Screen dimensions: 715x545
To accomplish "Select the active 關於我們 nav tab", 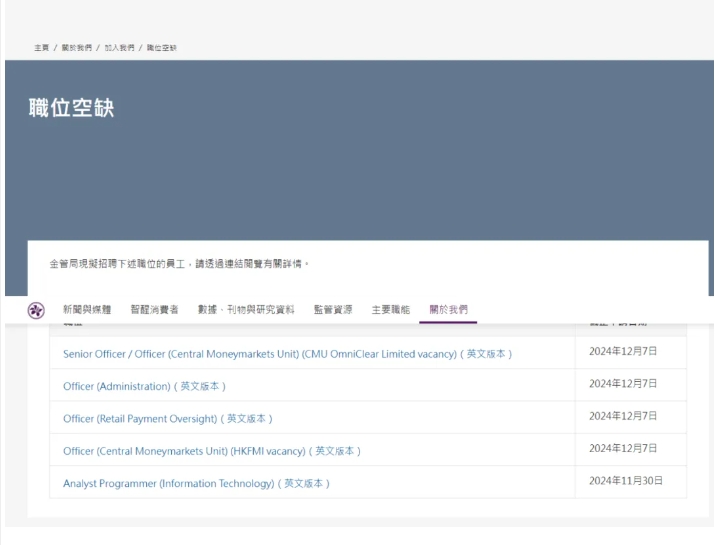I will pyautogui.click(x=448, y=310).
